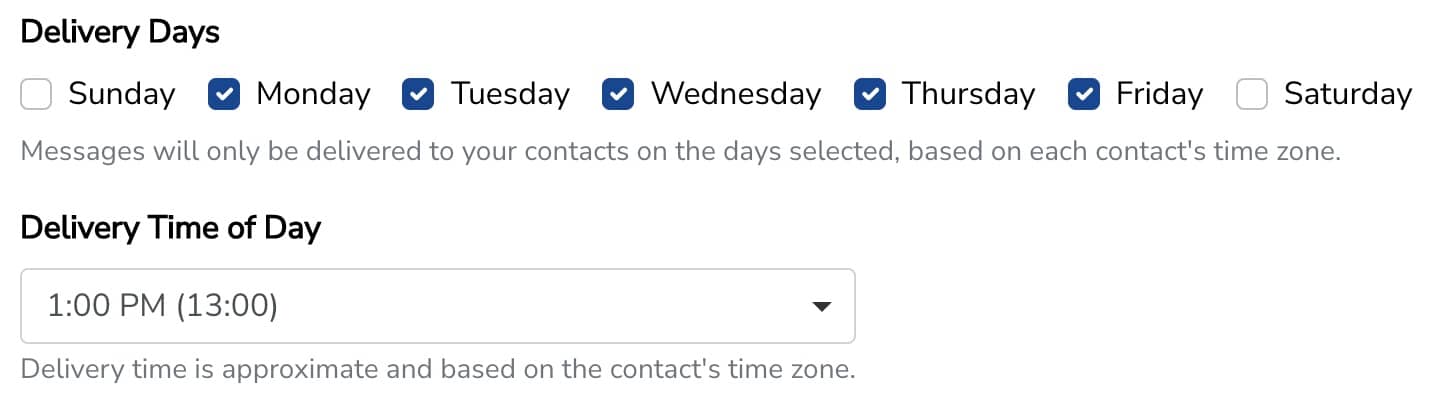
Task: Click the Delivery Time of Day heading
Action: tap(170, 228)
